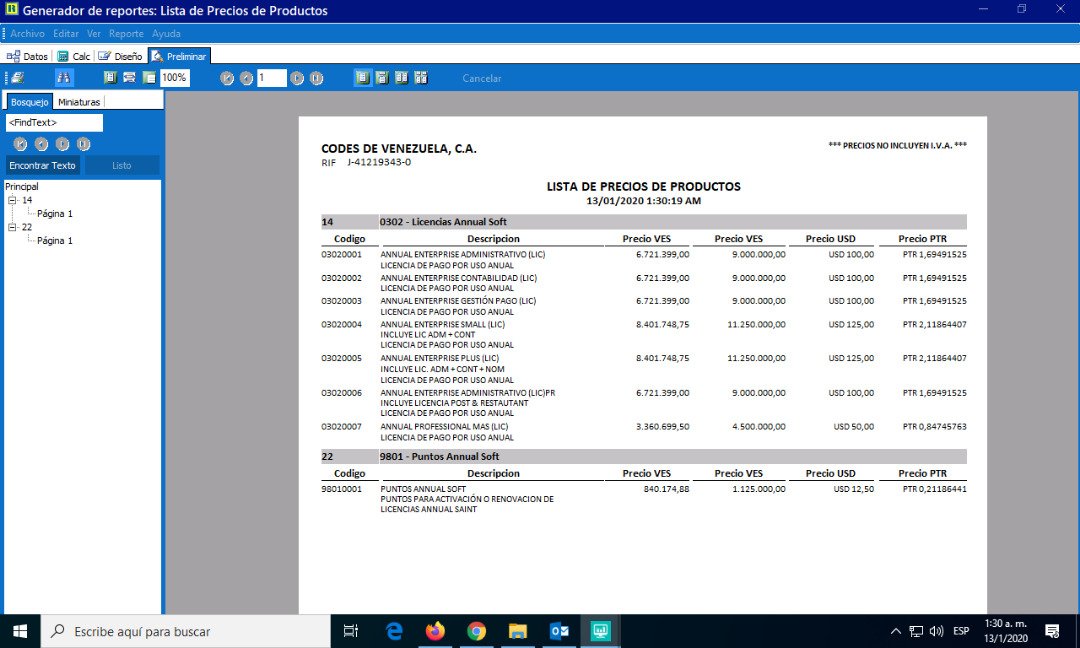Screen dimensions: 1080x648
Task: Select Página 1 under group 14
Action: (x=54, y=213)
